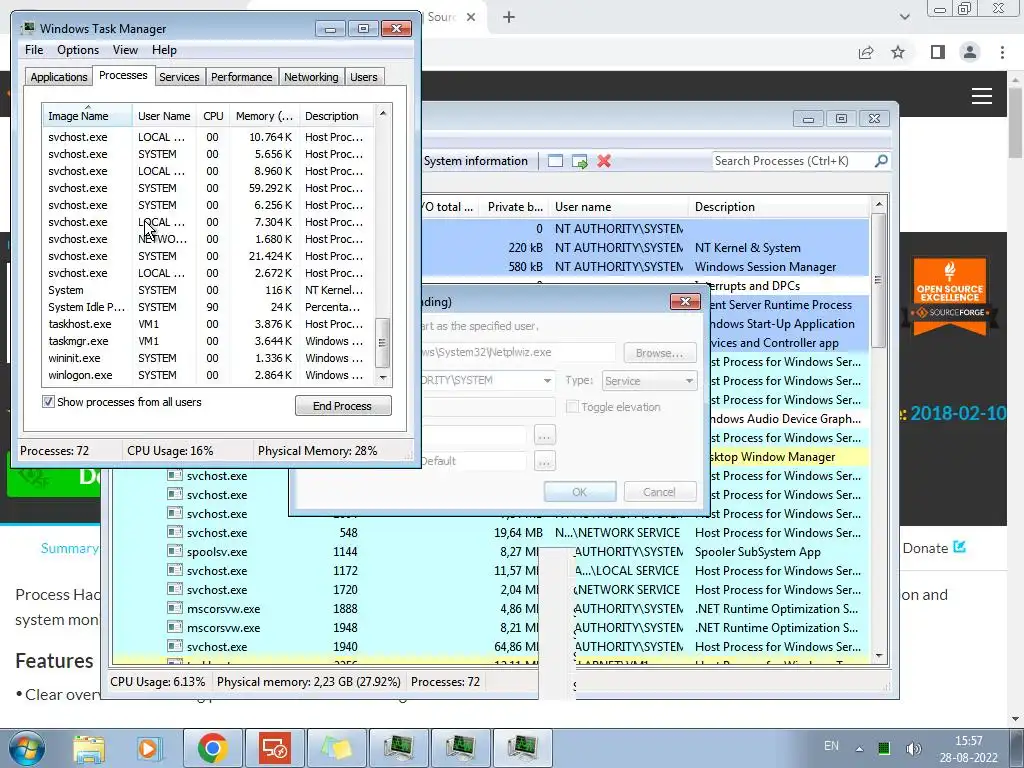The width and height of the screenshot is (1024, 768).
Task: Switch to Google Chrome in the taskbar
Action: click(x=212, y=748)
